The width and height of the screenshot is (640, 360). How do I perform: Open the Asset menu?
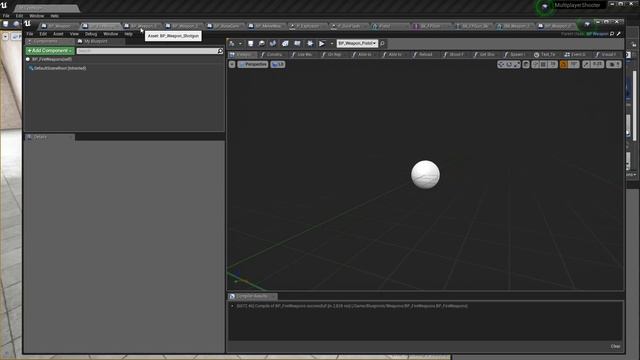tap(58, 34)
